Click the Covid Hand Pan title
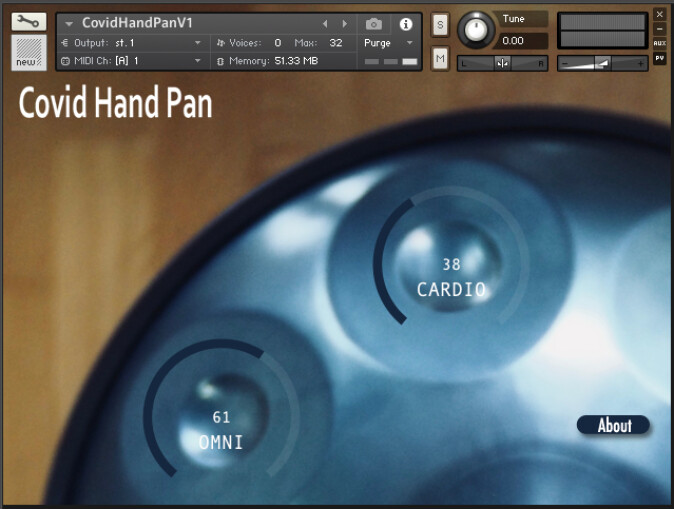The image size is (674, 509). coord(115,102)
